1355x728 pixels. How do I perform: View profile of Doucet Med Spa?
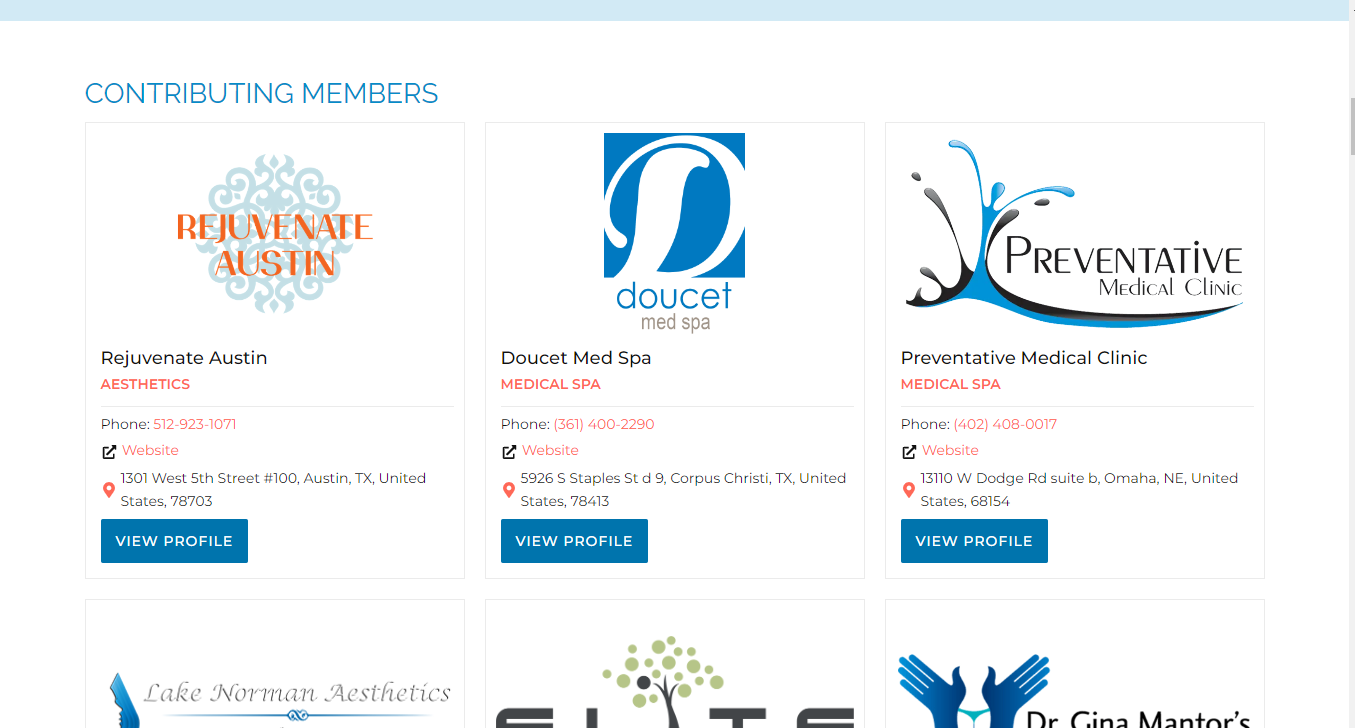tap(574, 541)
